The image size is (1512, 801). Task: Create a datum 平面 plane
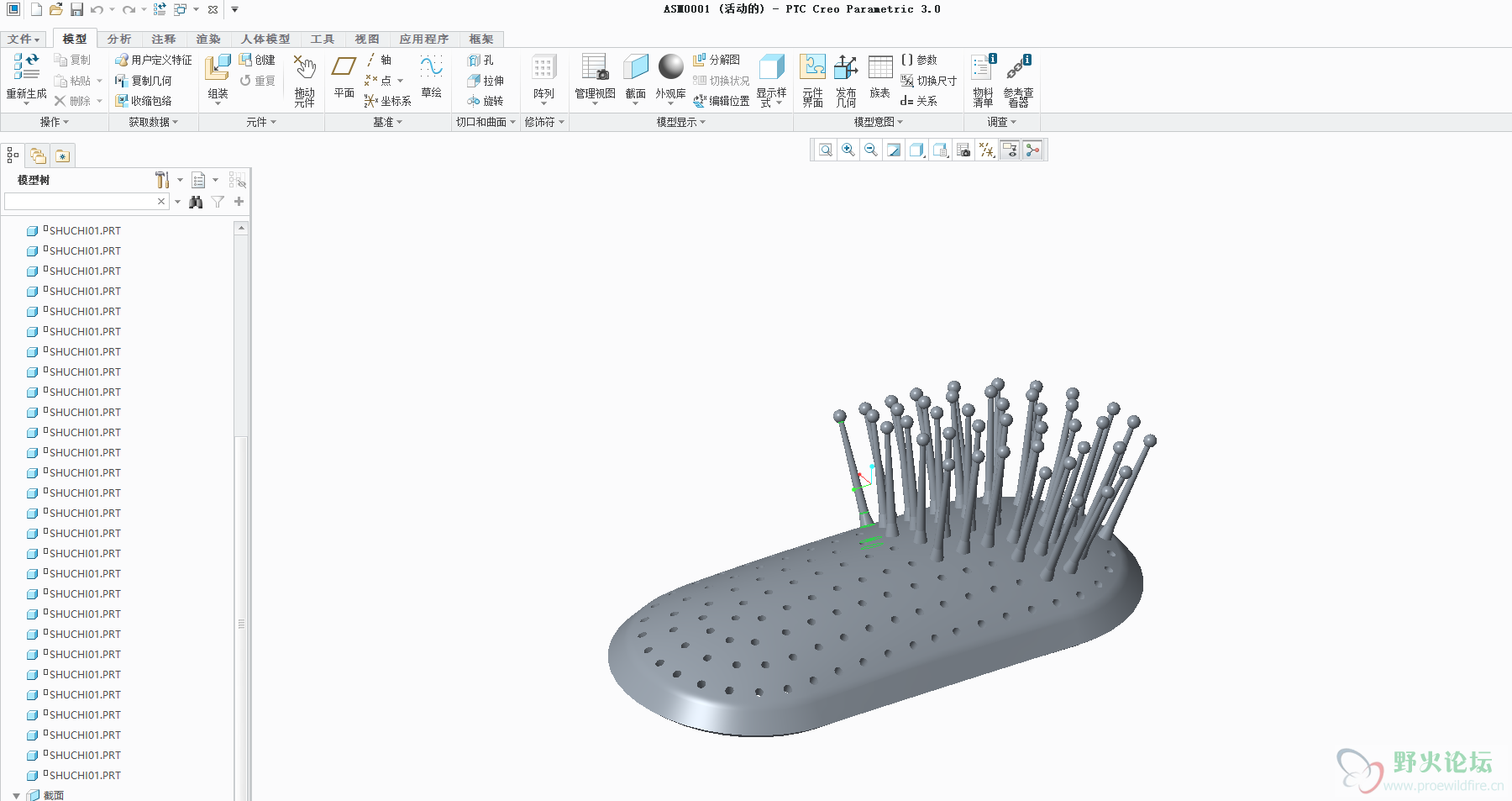344,77
